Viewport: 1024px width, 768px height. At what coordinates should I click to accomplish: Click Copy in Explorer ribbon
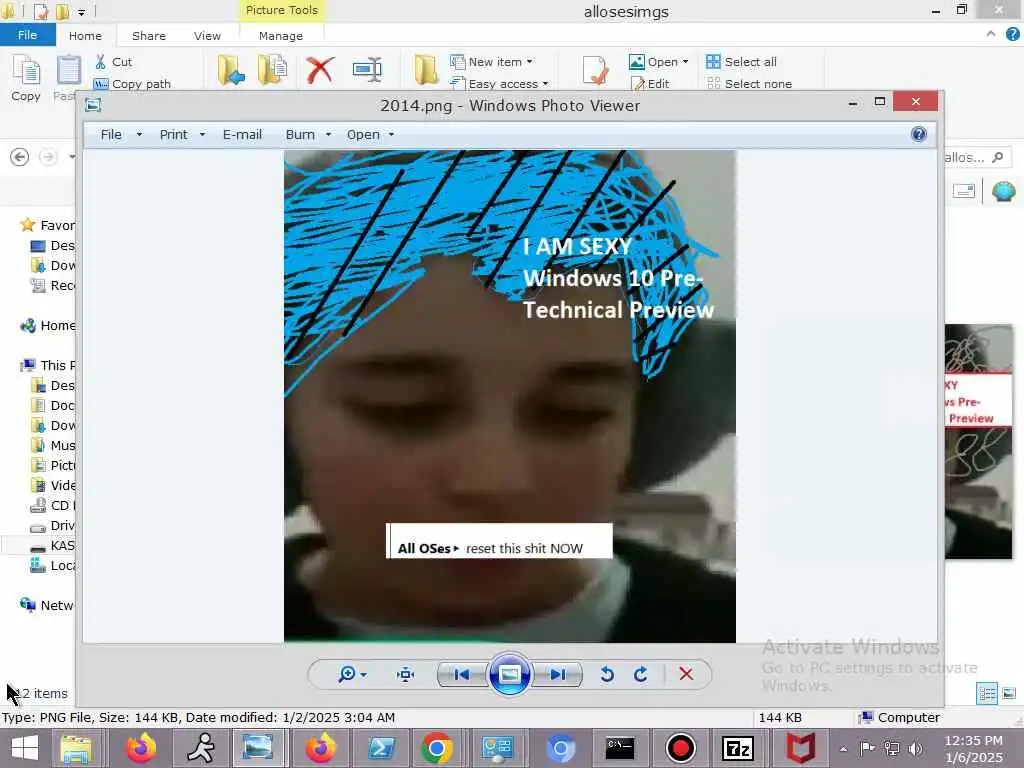(26, 78)
